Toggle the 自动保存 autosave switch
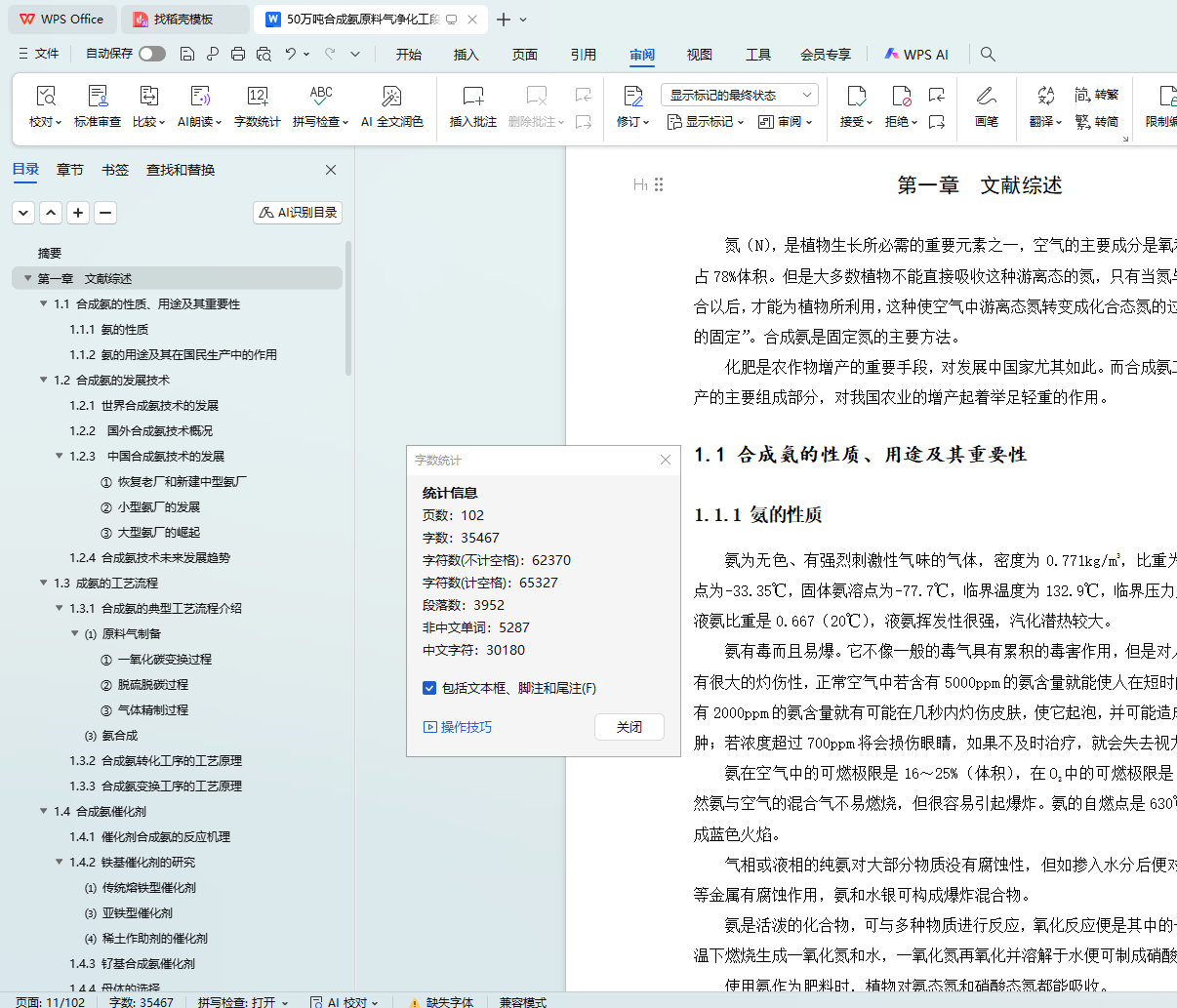 [x=151, y=54]
